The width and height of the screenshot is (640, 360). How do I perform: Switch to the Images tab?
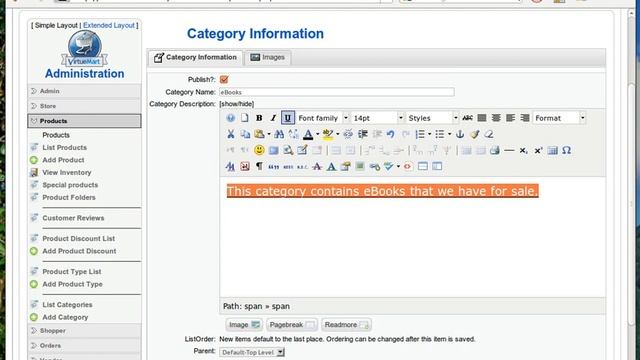pyautogui.click(x=268, y=58)
